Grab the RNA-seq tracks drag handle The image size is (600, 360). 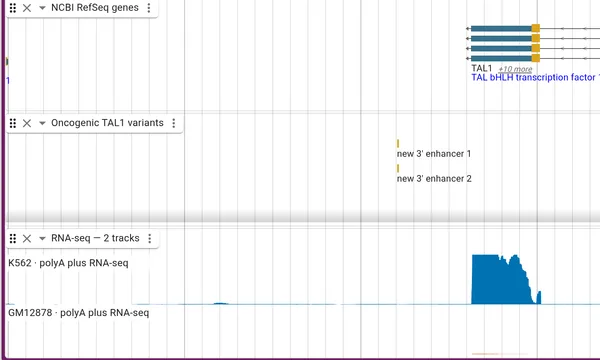13,238
